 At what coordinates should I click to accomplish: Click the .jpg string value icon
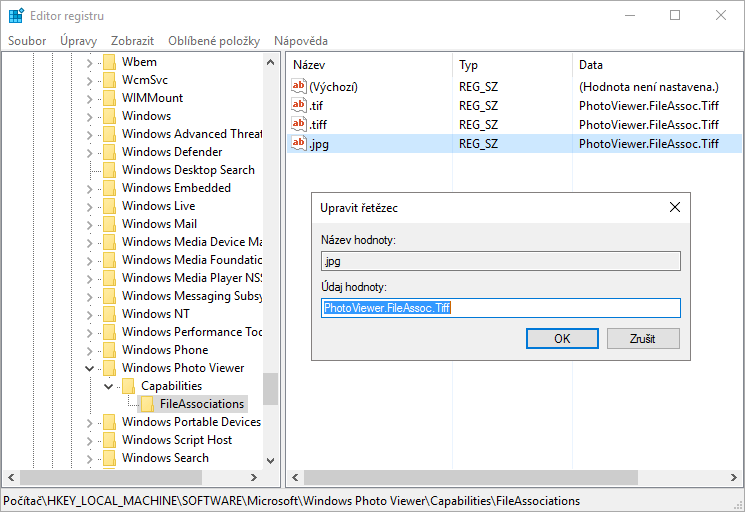(298, 143)
